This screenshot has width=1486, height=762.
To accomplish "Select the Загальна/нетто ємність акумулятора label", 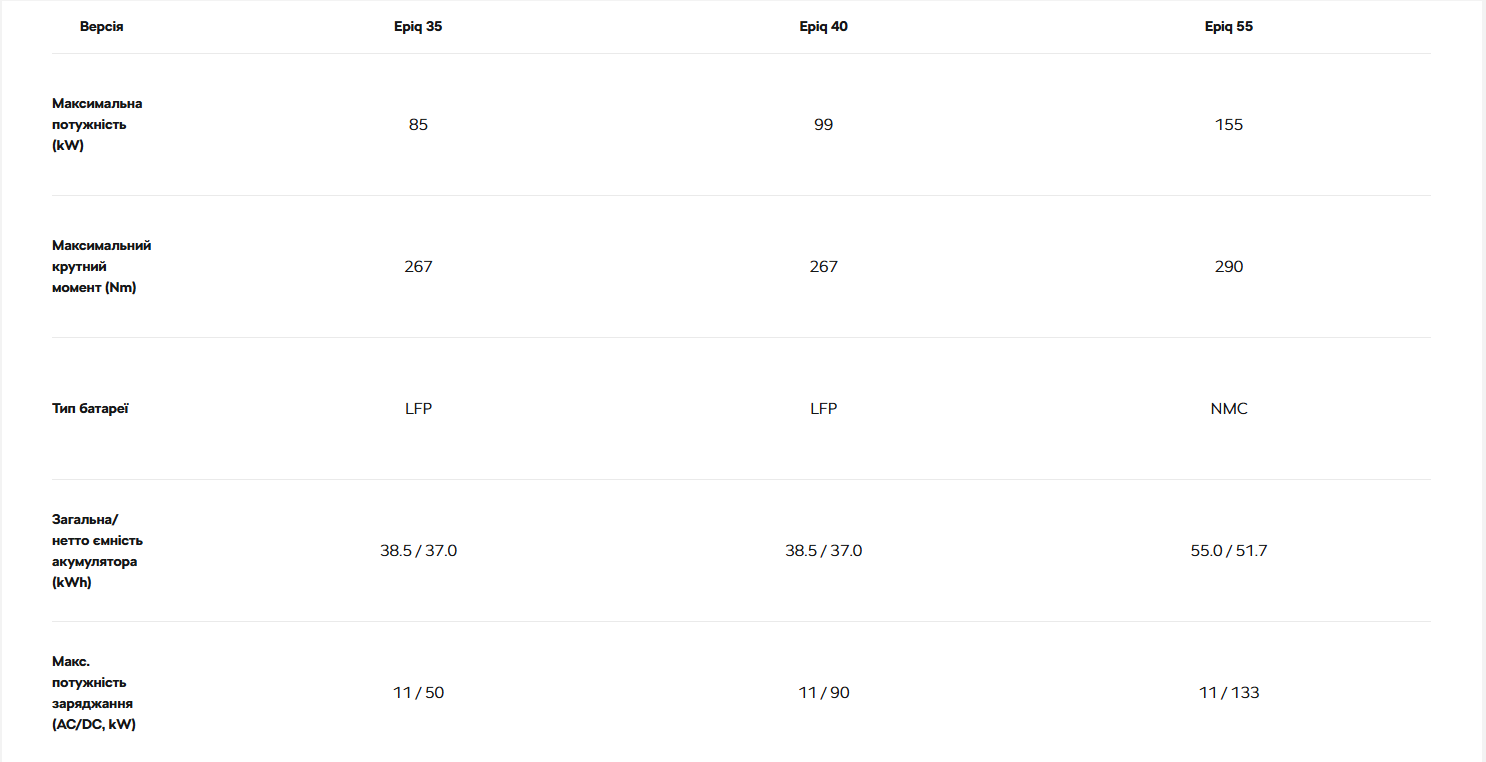I will click(97, 551).
